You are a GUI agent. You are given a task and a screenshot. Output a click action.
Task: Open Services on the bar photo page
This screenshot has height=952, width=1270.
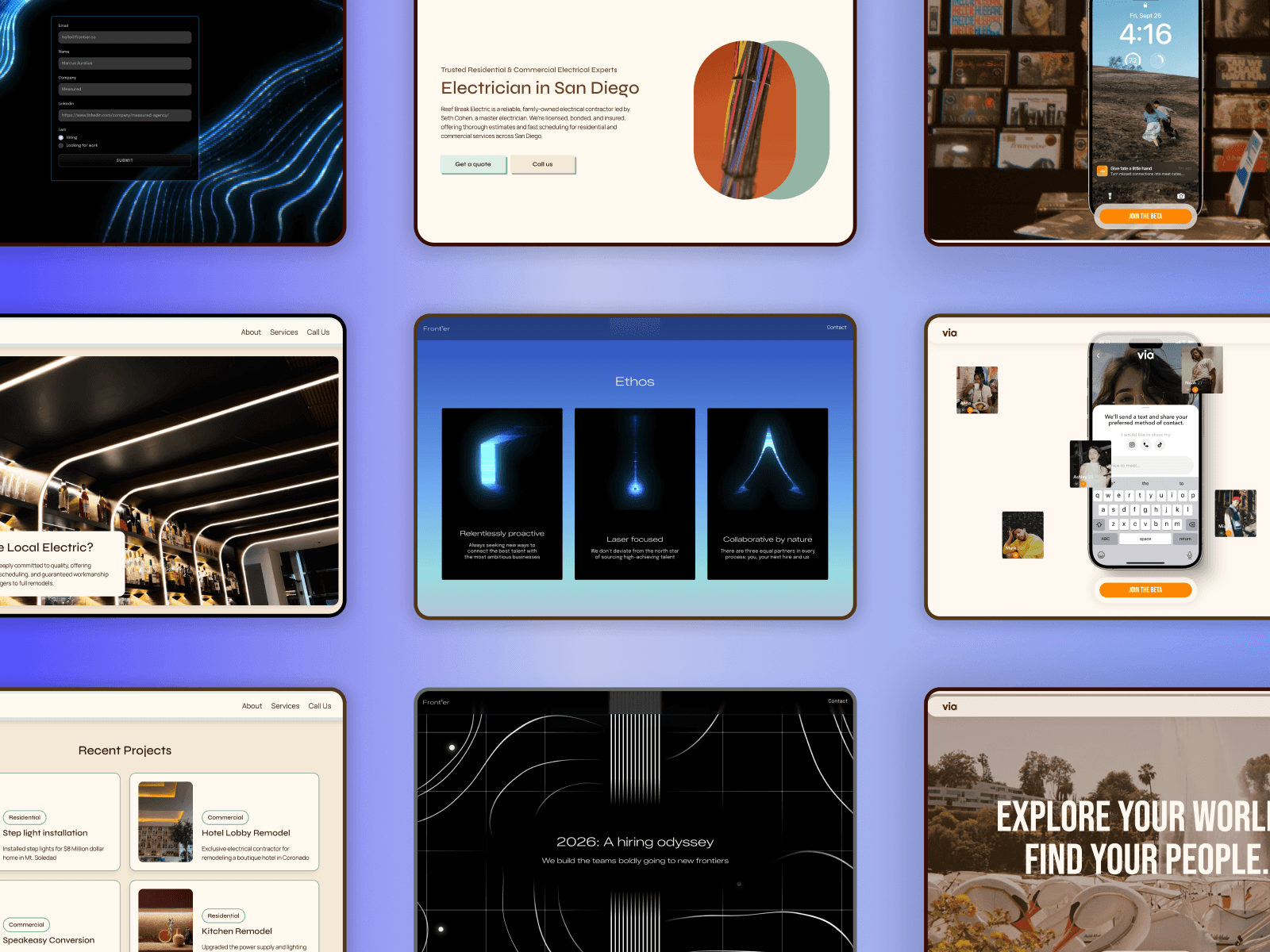[284, 332]
